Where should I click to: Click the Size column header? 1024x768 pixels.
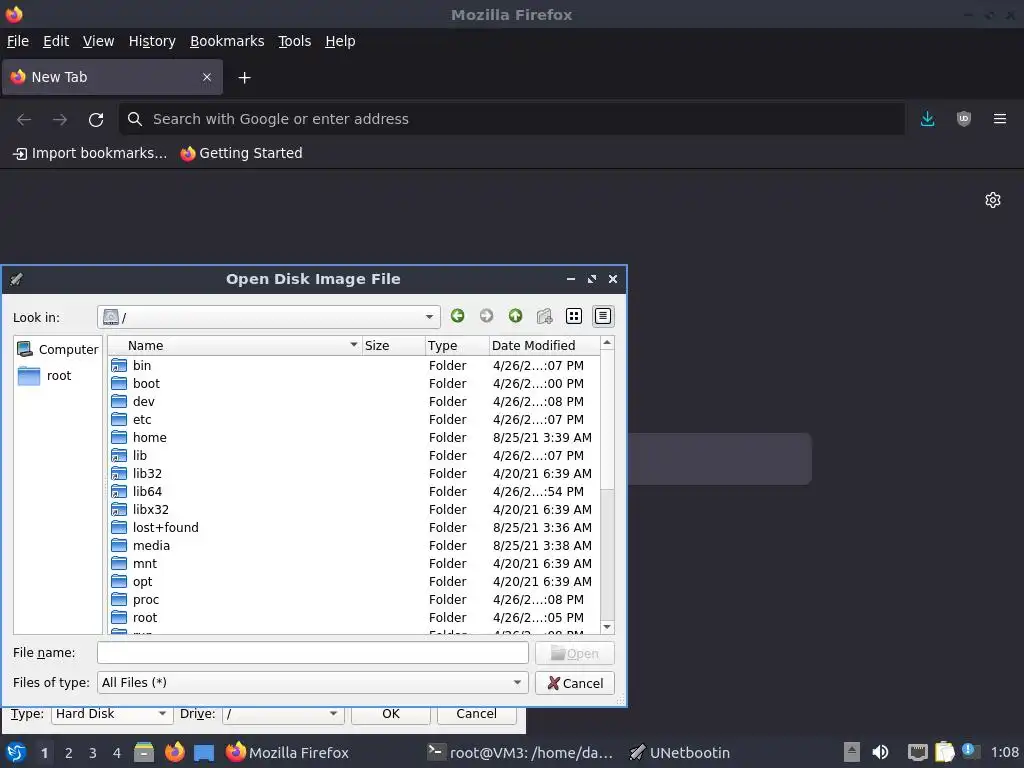[393, 345]
